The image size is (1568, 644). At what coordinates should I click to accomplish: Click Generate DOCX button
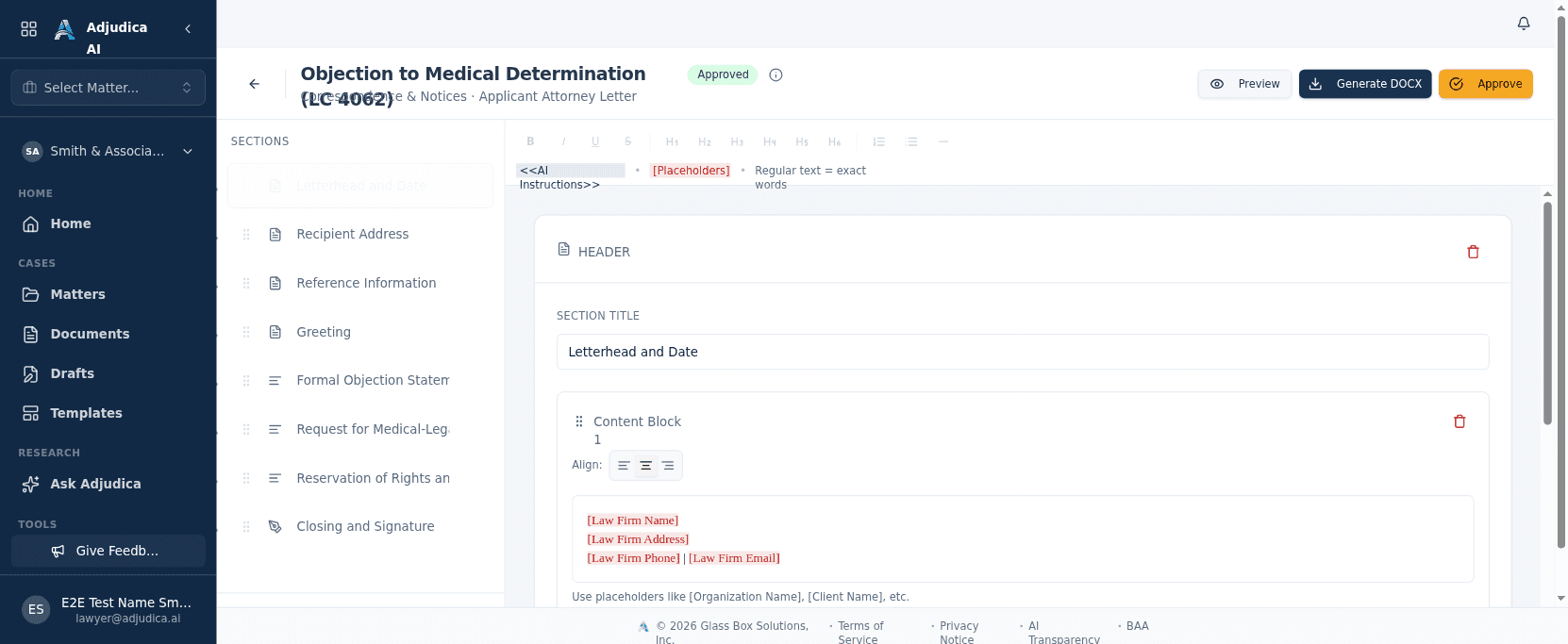coord(1365,84)
